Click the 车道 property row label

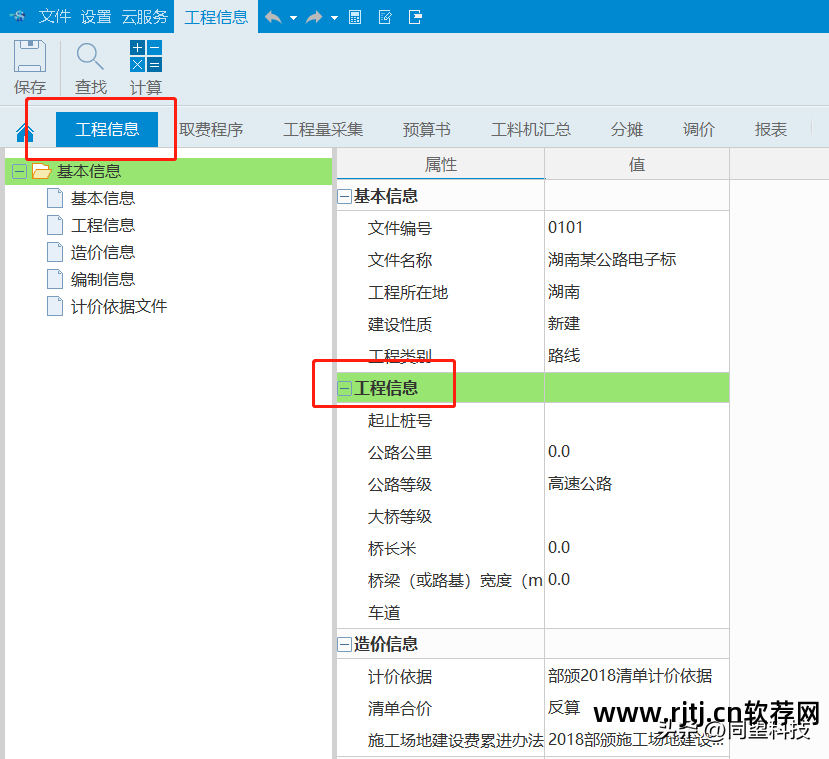click(x=384, y=613)
